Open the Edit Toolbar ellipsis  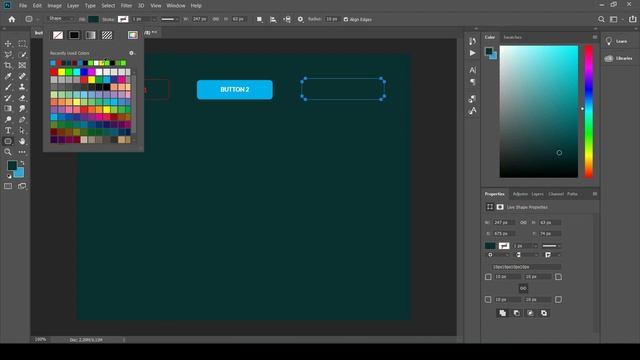(x=22, y=152)
